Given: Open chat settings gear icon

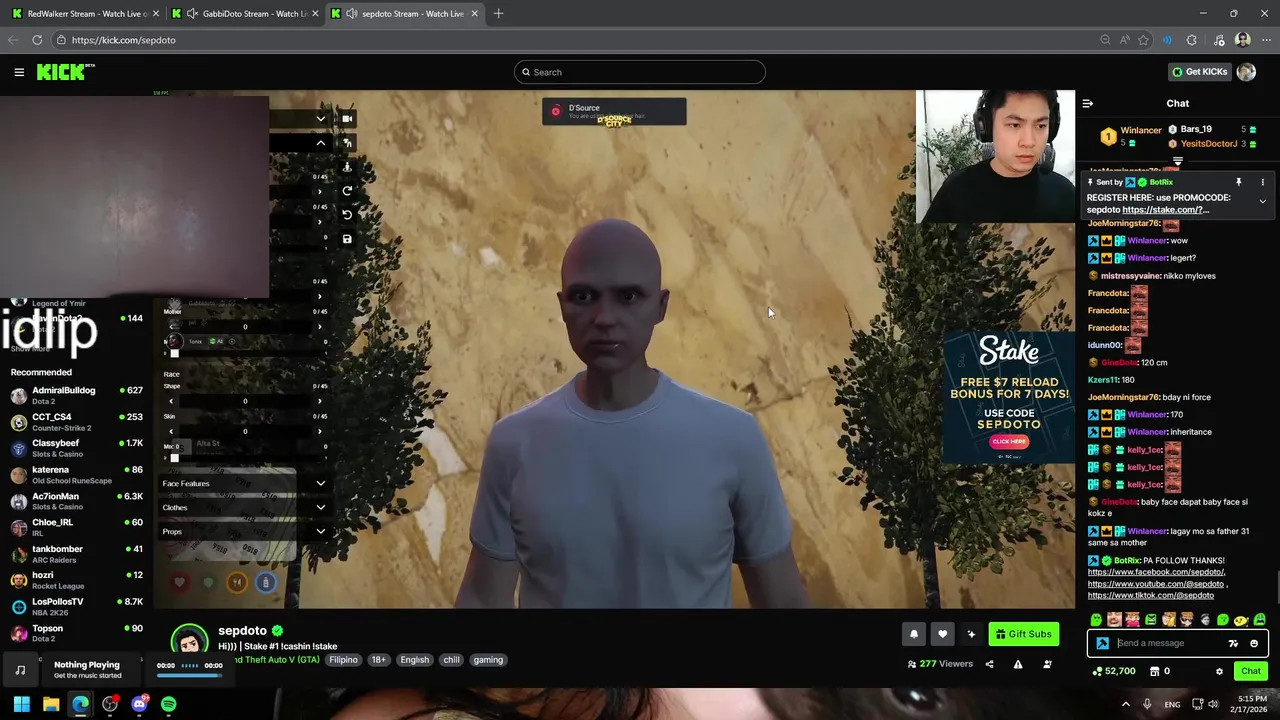Looking at the screenshot, I should click(1219, 672).
